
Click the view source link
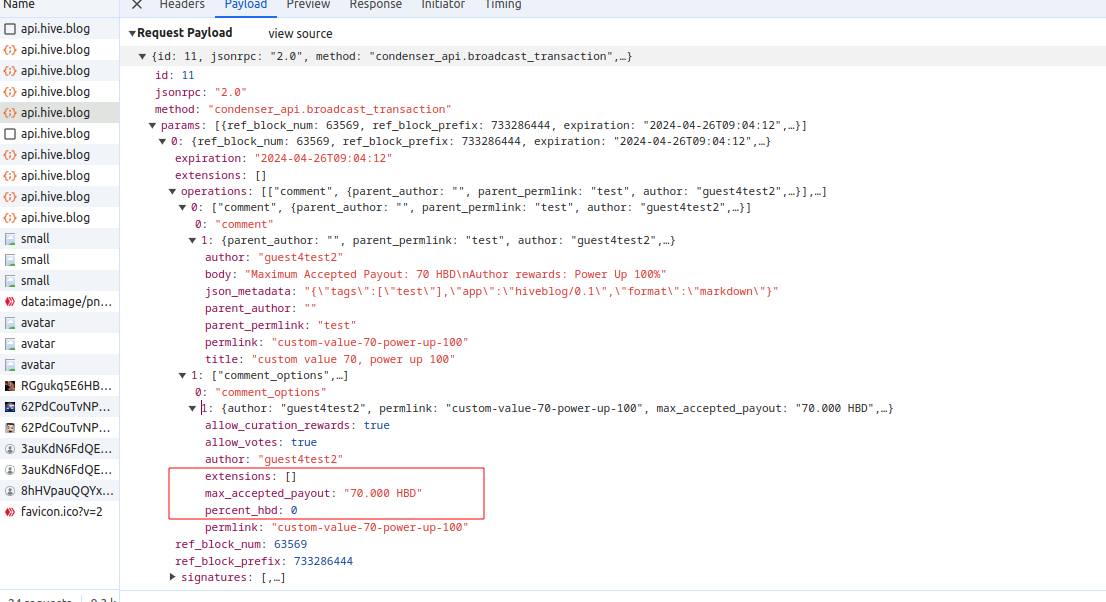click(300, 34)
